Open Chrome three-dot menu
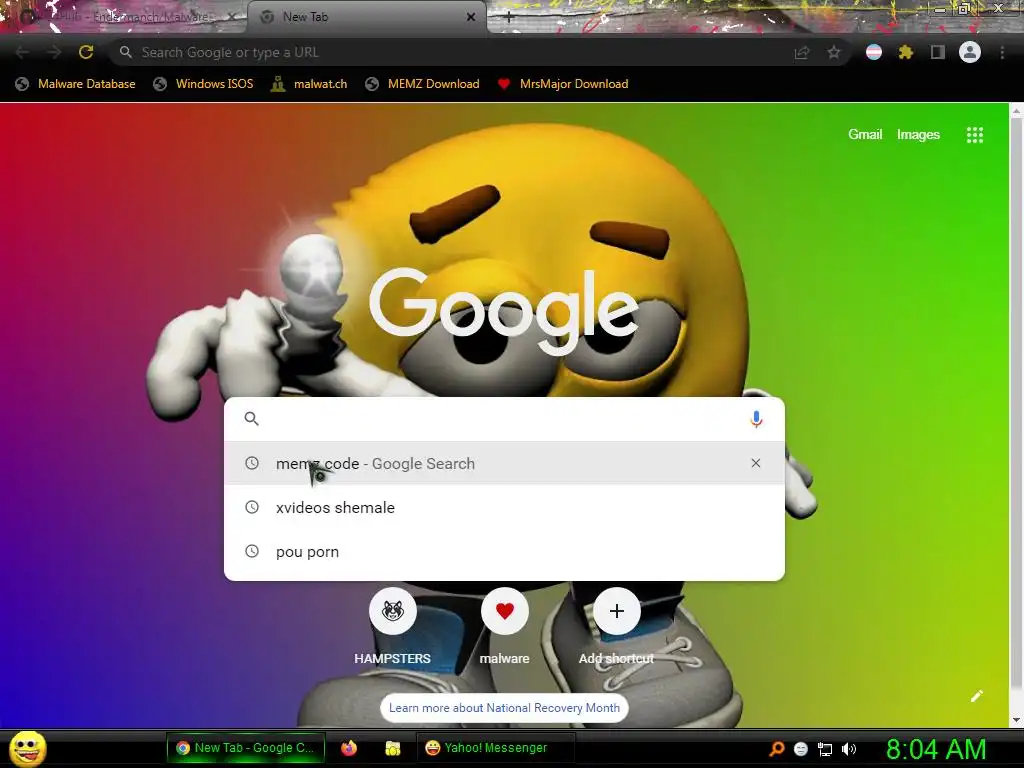Viewport: 1024px width, 768px height. tap(1002, 52)
